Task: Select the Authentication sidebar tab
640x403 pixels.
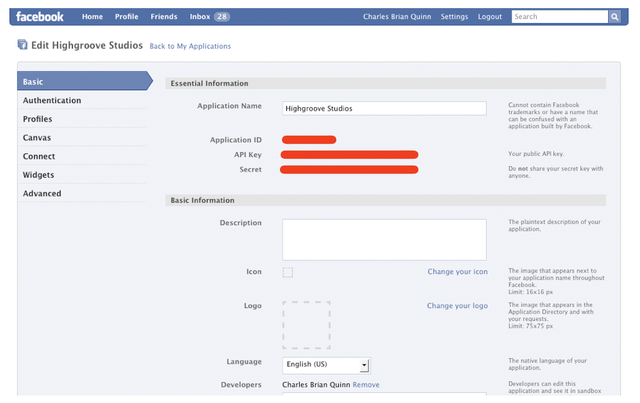Action: tap(82, 100)
